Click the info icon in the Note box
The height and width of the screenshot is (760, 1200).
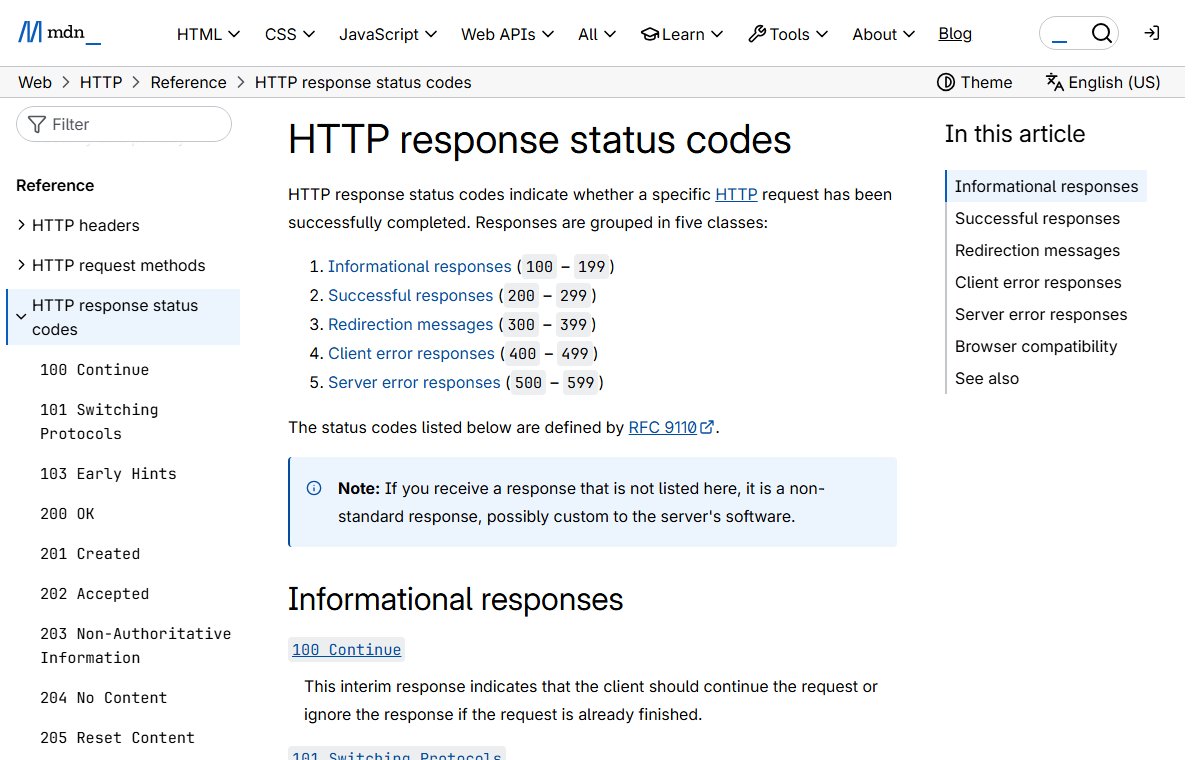tap(314, 488)
